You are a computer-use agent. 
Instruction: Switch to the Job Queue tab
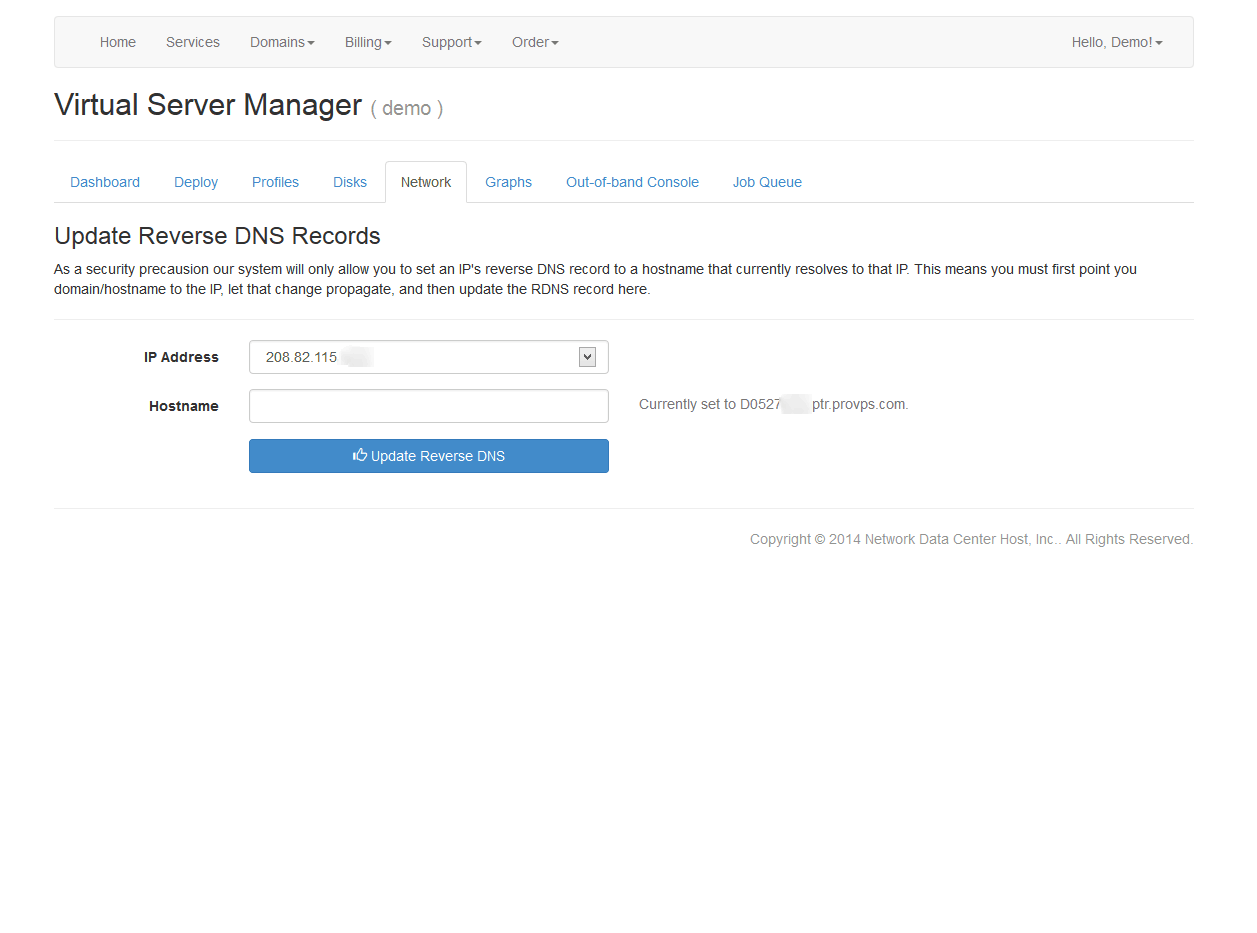(767, 182)
